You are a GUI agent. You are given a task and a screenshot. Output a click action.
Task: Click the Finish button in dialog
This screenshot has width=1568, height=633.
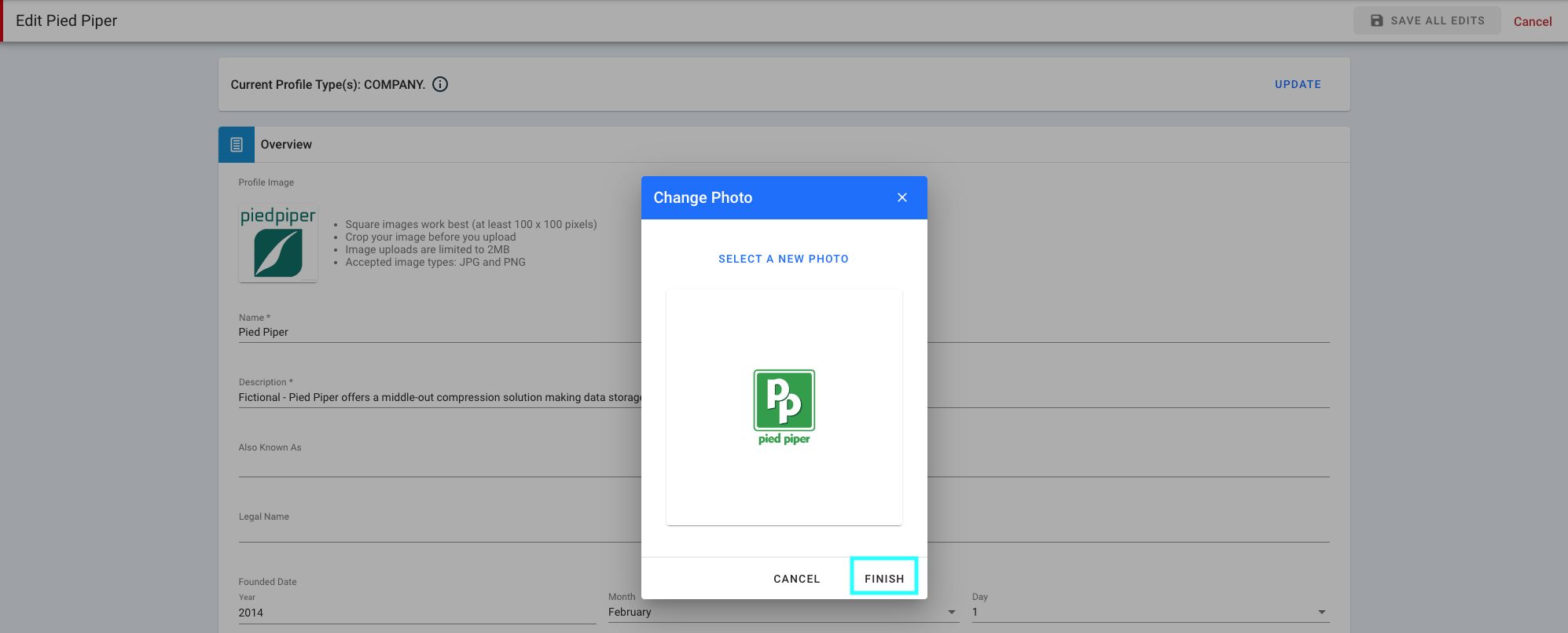(x=884, y=578)
